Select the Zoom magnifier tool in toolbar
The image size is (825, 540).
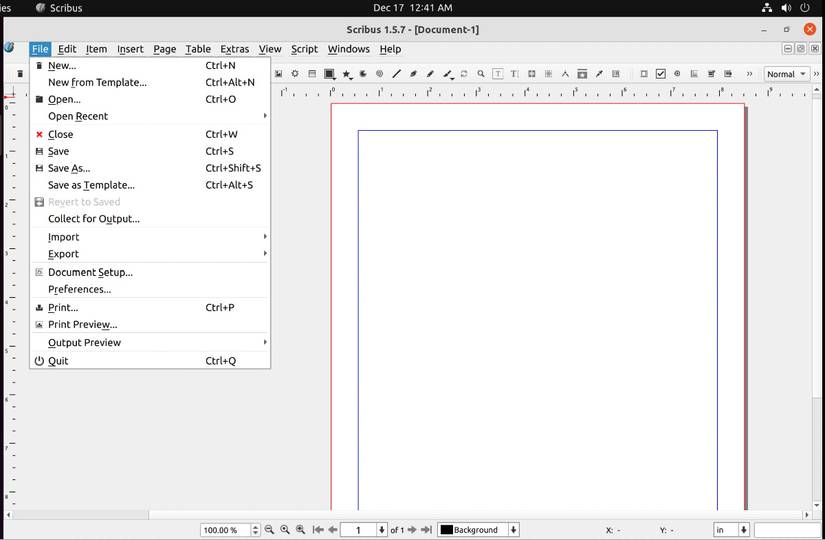click(x=480, y=74)
